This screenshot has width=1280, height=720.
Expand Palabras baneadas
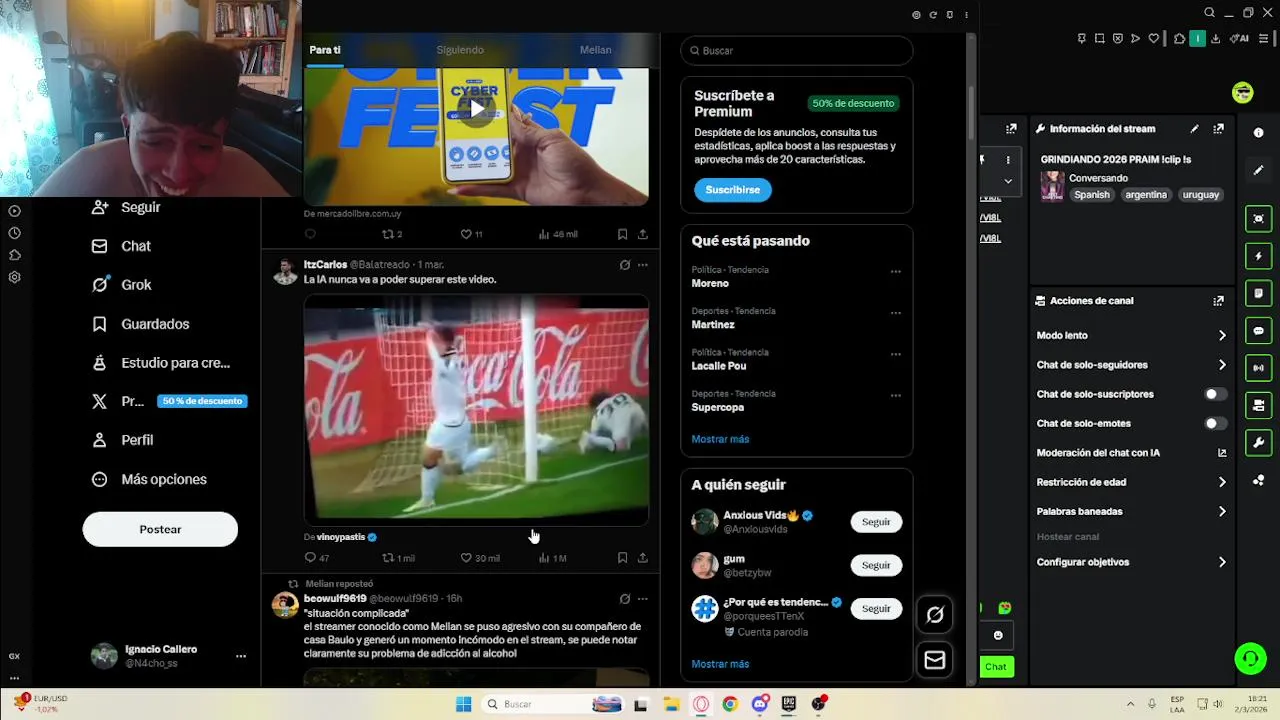pyautogui.click(x=1131, y=511)
